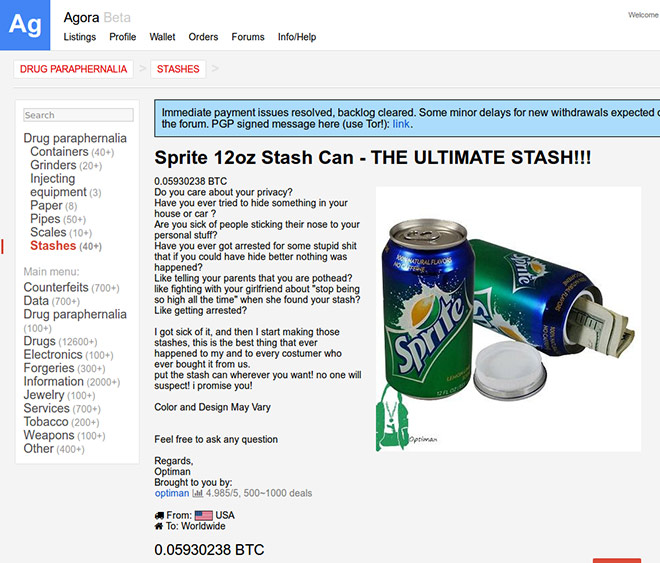The image size is (660, 563).
Task: Click the text "Feel free to ask any question"
Action: (216, 439)
